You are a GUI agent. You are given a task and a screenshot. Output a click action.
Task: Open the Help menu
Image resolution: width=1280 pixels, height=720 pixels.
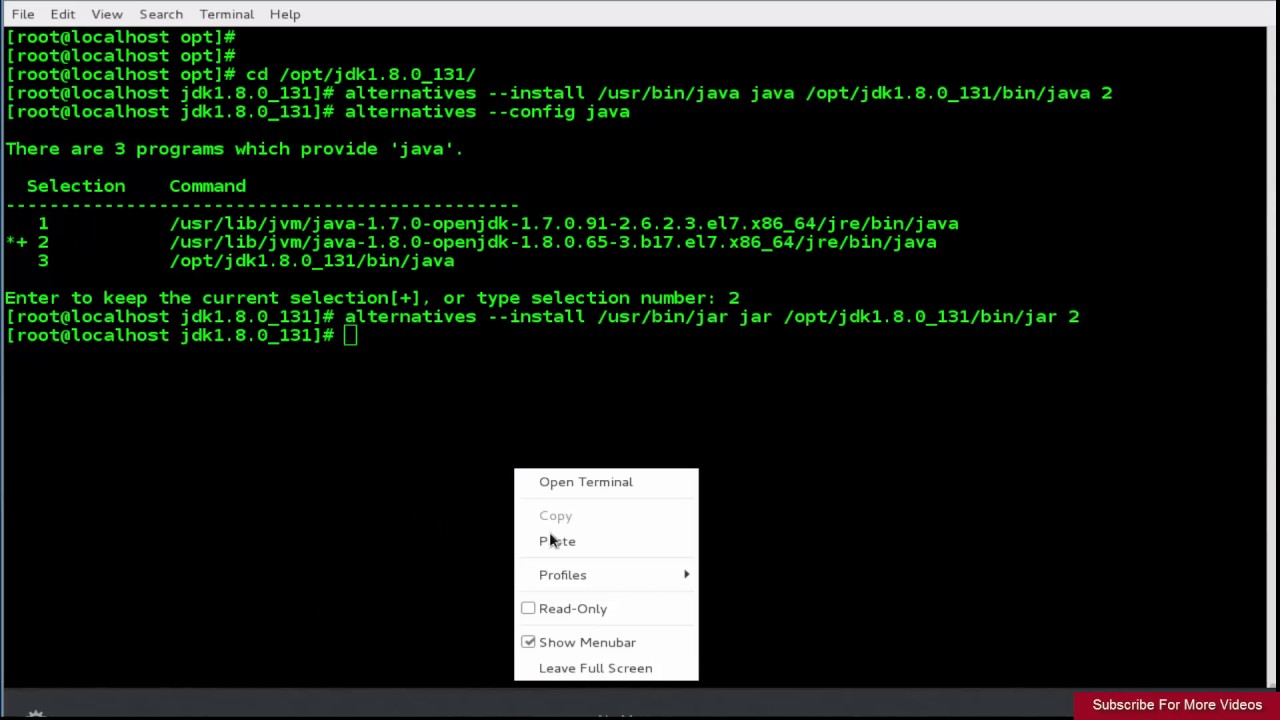[x=285, y=14]
